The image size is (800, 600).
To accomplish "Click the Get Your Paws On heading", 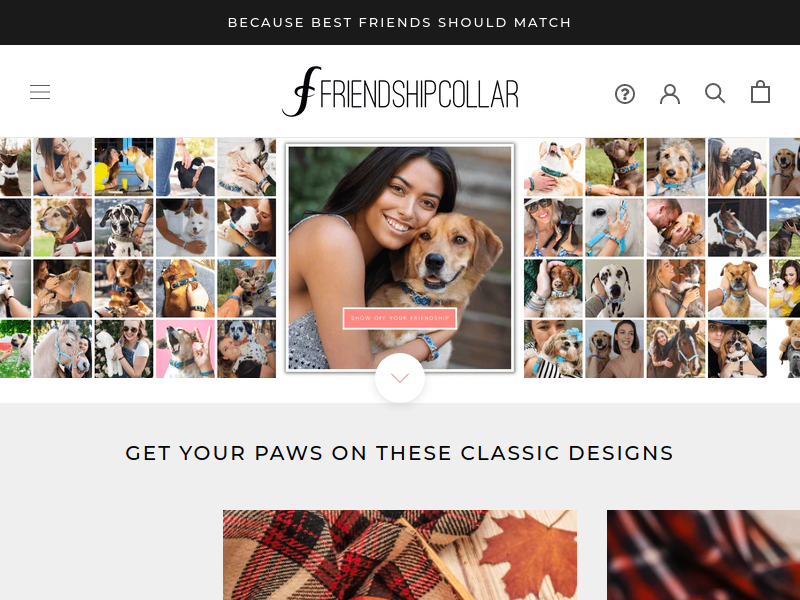I will click(x=399, y=453).
